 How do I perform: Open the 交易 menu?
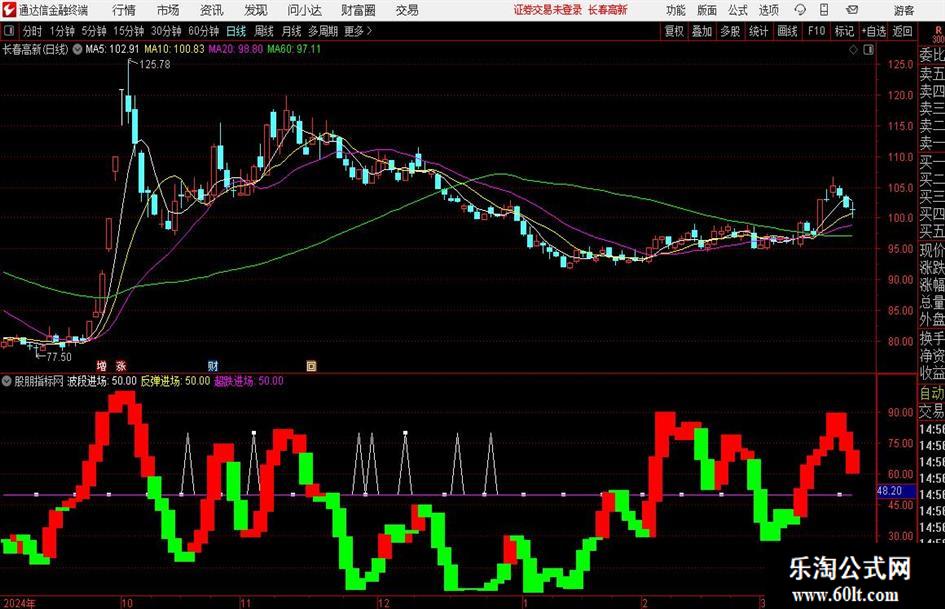point(407,10)
